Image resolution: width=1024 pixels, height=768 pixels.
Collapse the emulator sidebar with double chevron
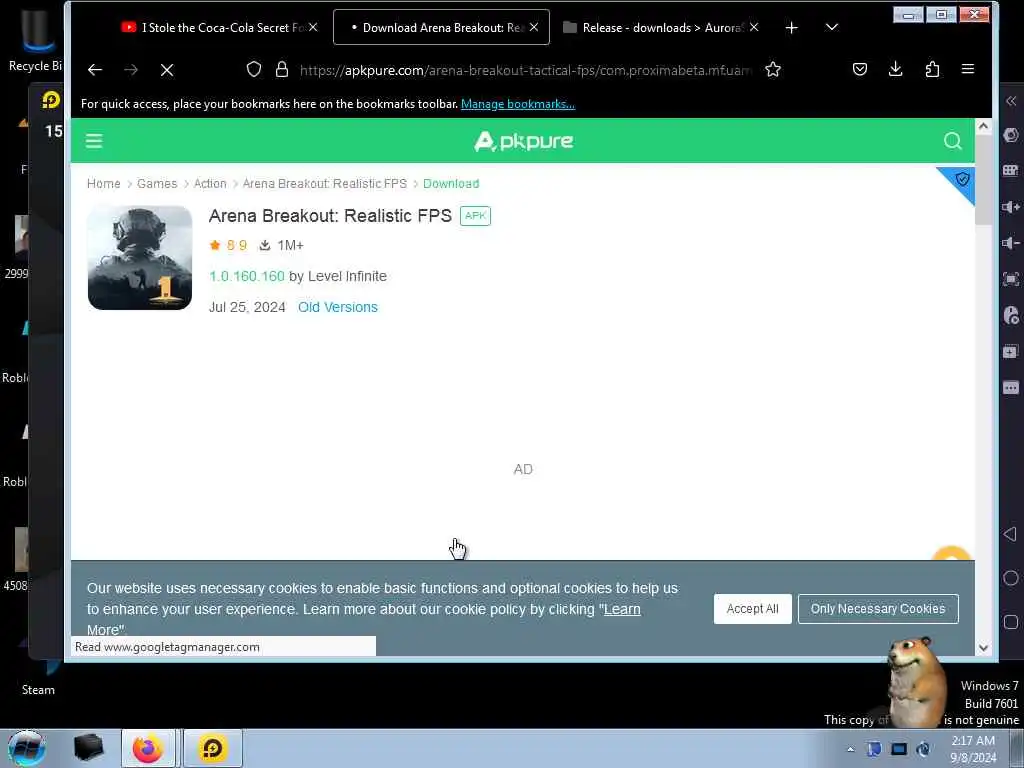pos(1011,101)
